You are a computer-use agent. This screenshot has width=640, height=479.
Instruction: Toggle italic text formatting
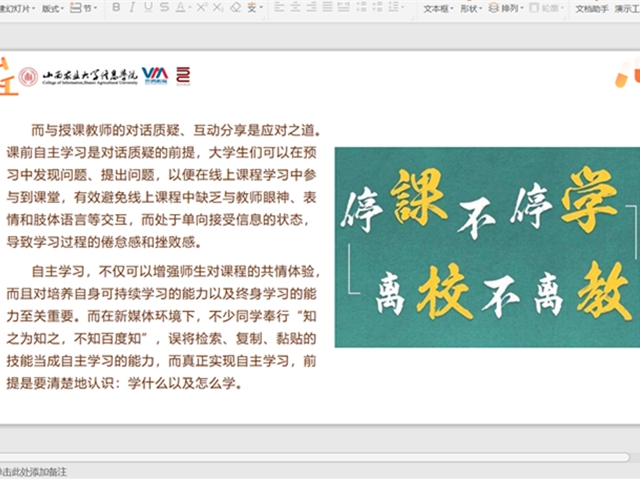(x=132, y=7)
